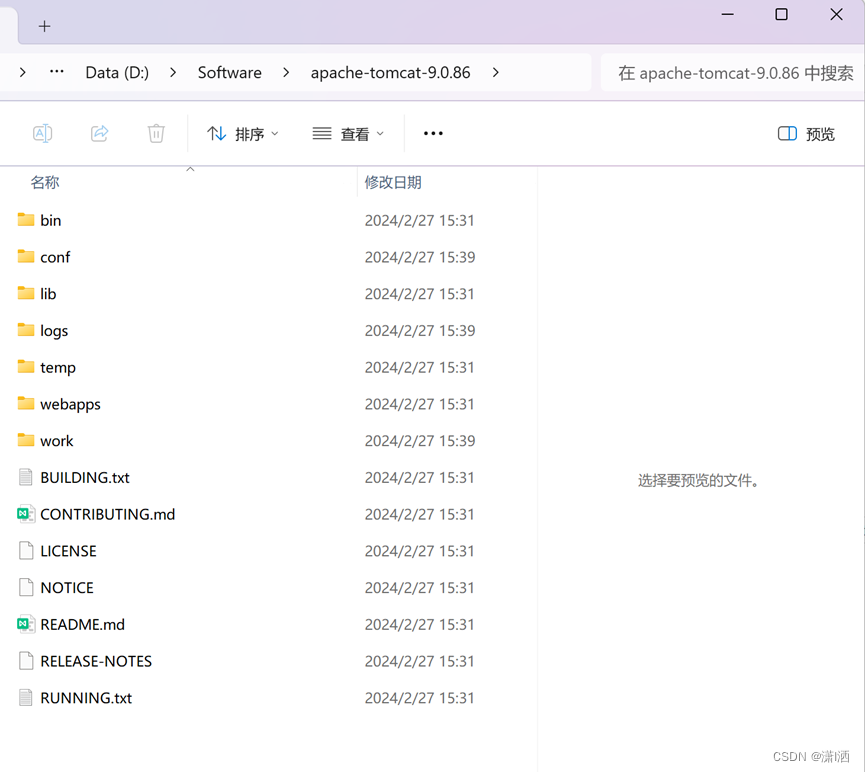Image resolution: width=865 pixels, height=772 pixels.
Task: Open the three-dot more options menu in toolbar
Action: point(433,134)
